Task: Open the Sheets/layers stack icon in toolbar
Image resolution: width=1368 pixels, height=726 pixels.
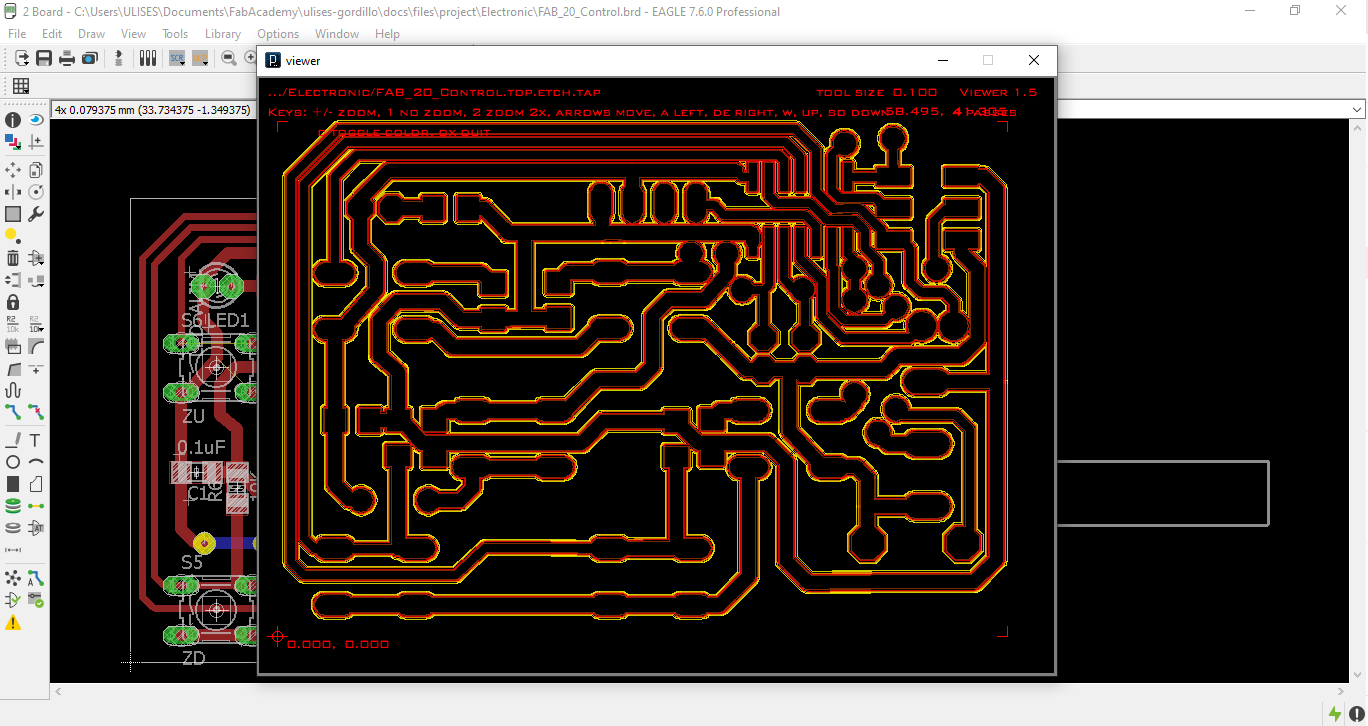Action: (148, 58)
